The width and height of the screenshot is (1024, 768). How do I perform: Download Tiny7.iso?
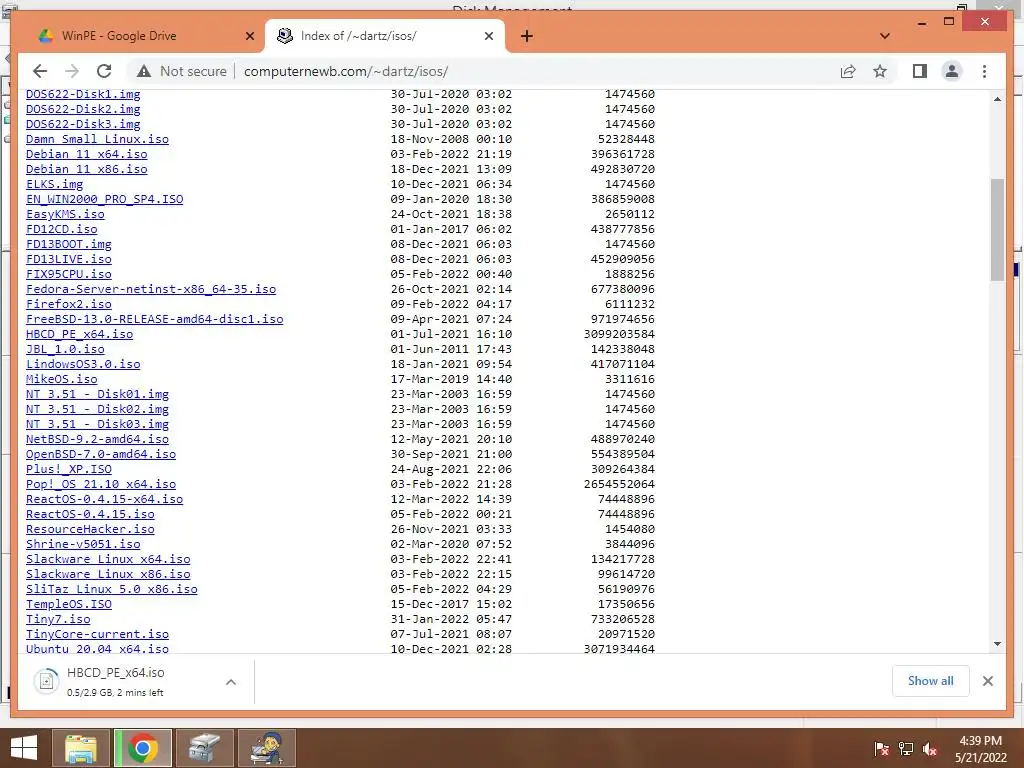58,620
